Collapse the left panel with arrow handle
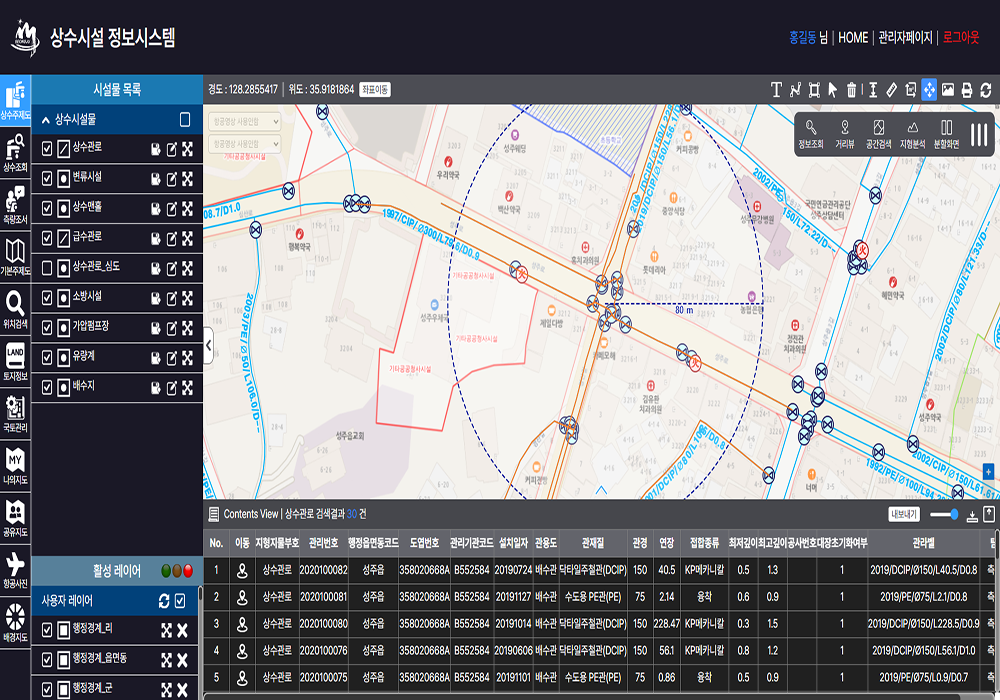 tap(209, 346)
